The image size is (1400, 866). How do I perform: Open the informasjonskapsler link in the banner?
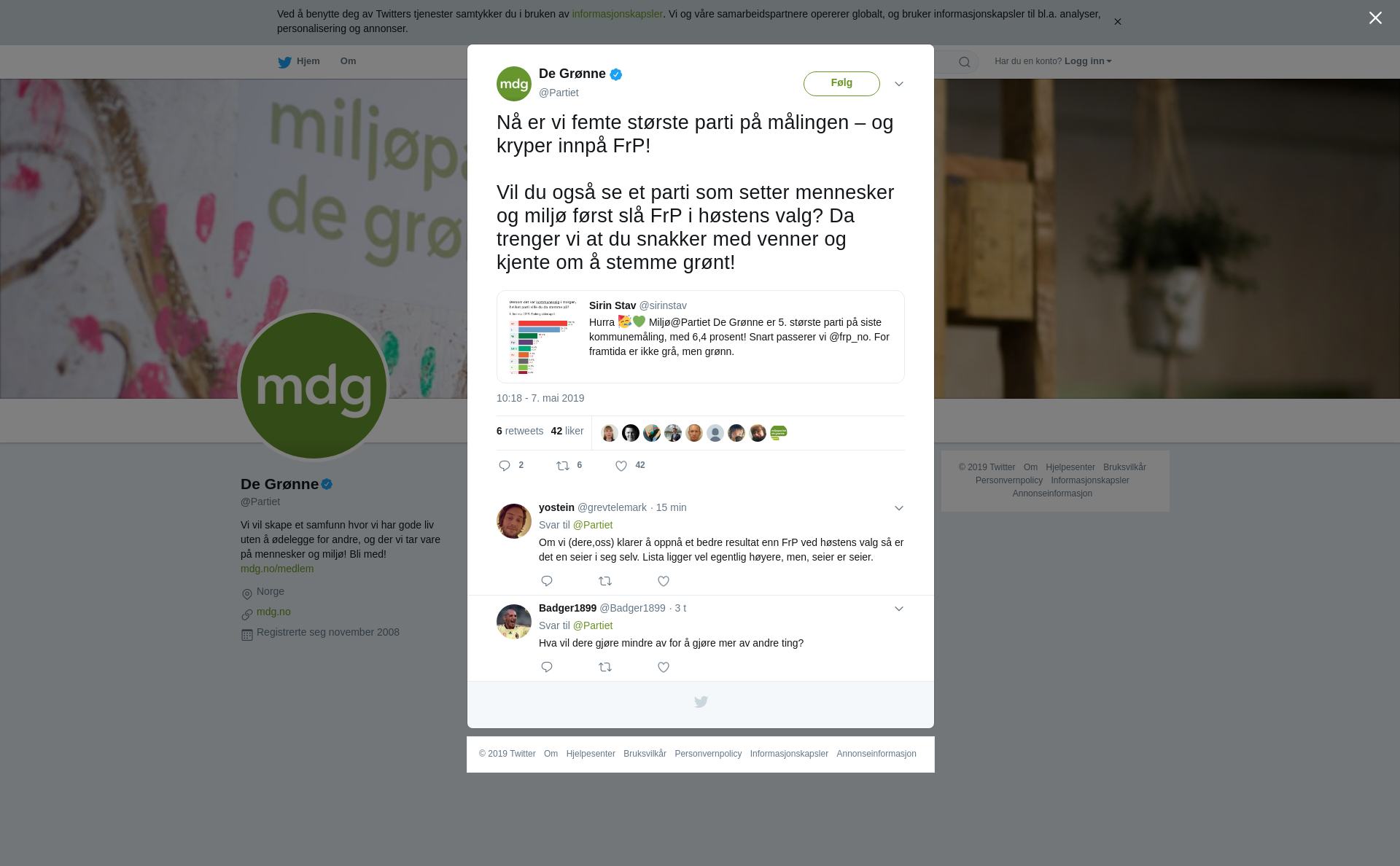click(617, 14)
